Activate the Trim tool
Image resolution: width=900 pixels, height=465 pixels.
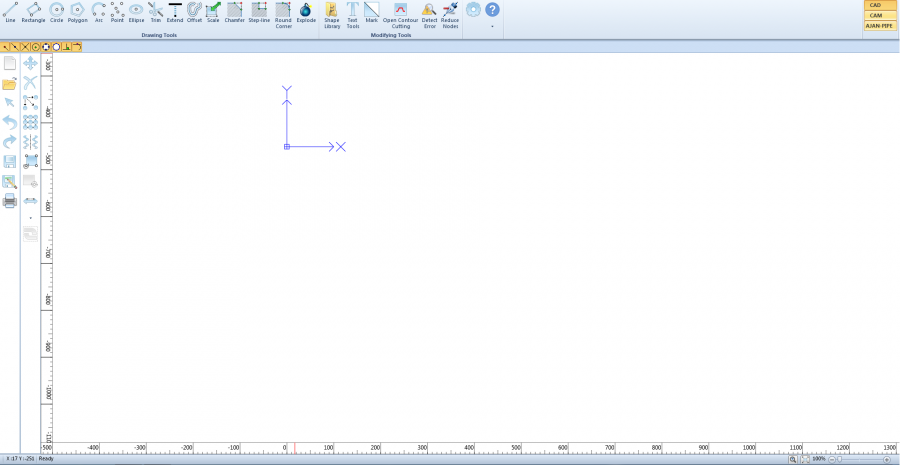click(155, 12)
